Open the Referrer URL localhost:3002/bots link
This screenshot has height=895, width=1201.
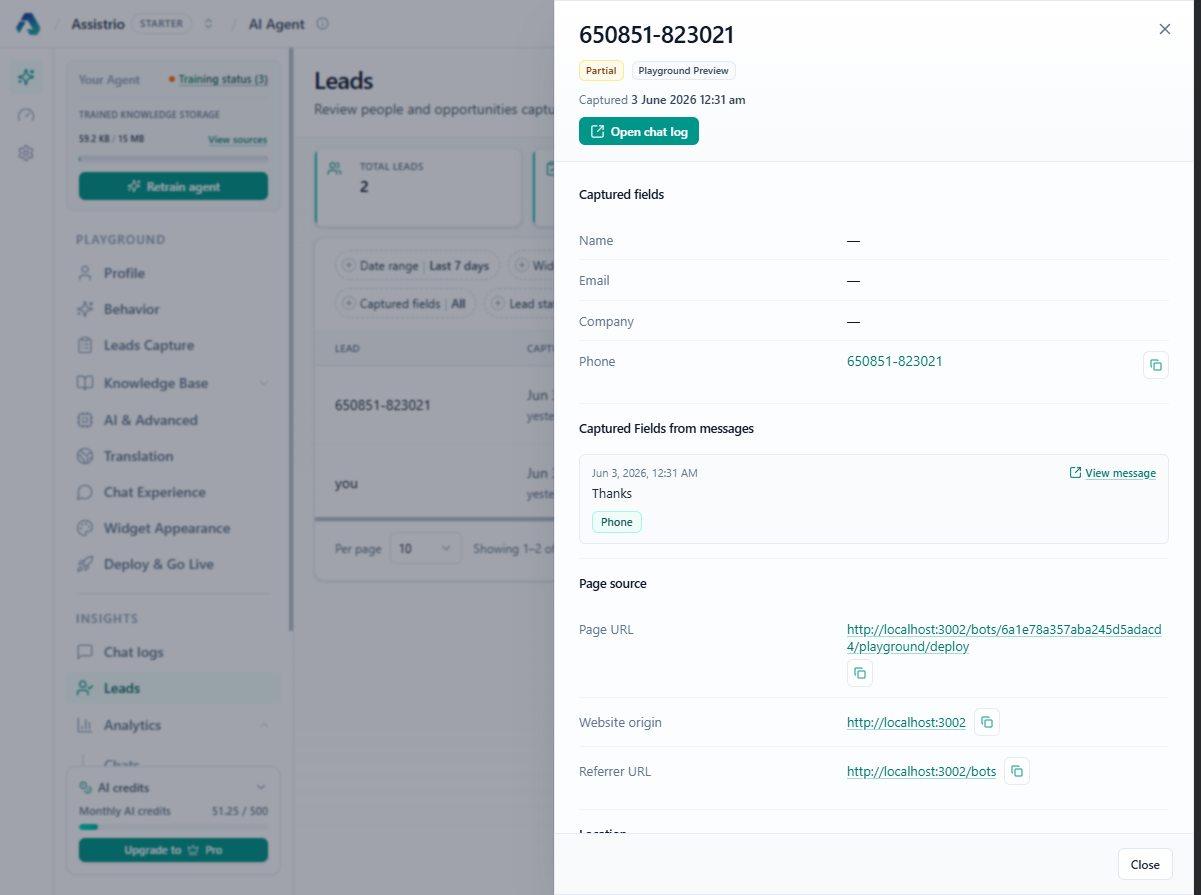tap(921, 771)
